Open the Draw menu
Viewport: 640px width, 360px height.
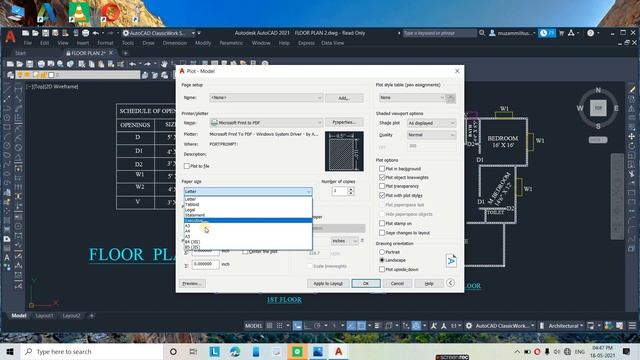pyautogui.click(x=149, y=43)
